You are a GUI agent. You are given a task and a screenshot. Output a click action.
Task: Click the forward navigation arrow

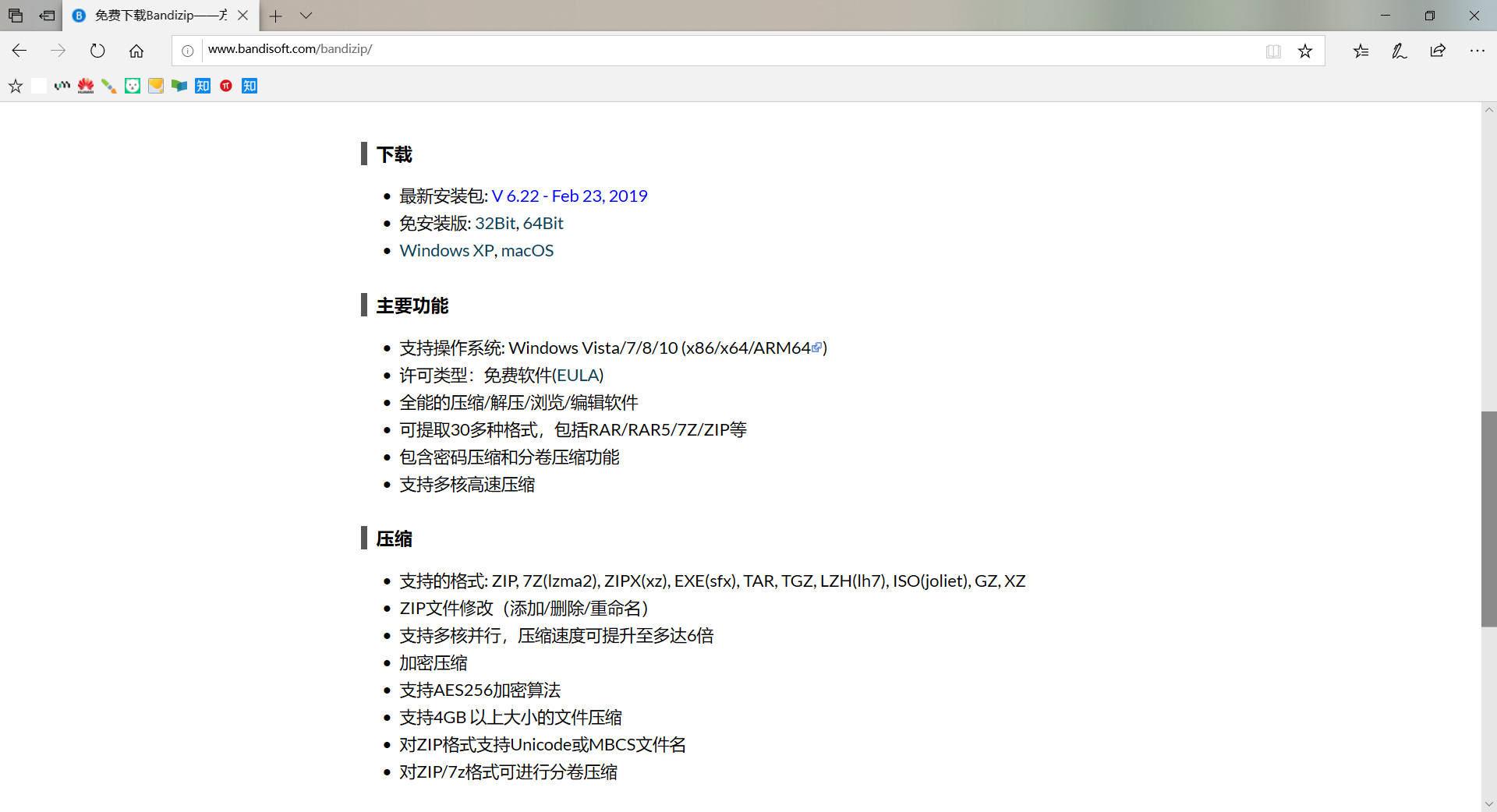[x=58, y=51]
